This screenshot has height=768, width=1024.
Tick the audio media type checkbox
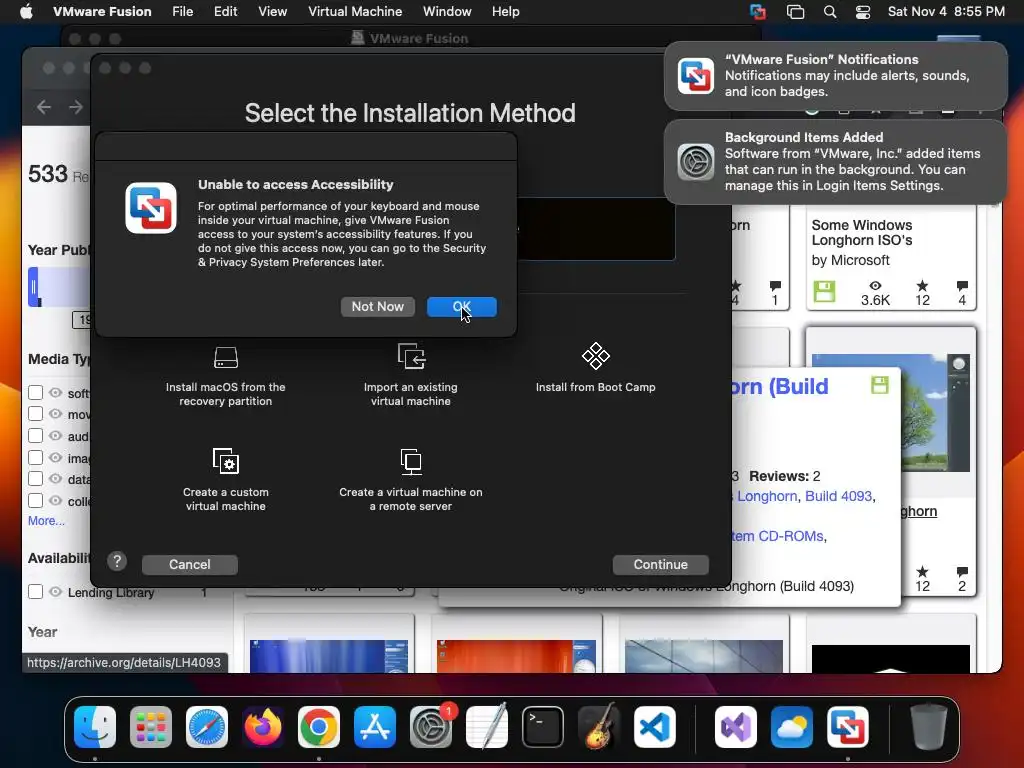35,436
